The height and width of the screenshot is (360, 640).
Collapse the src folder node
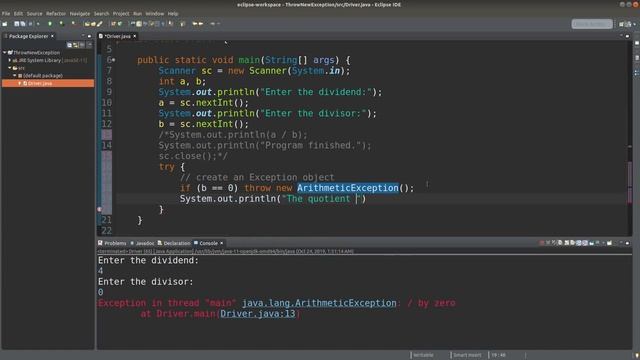click(x=10, y=68)
